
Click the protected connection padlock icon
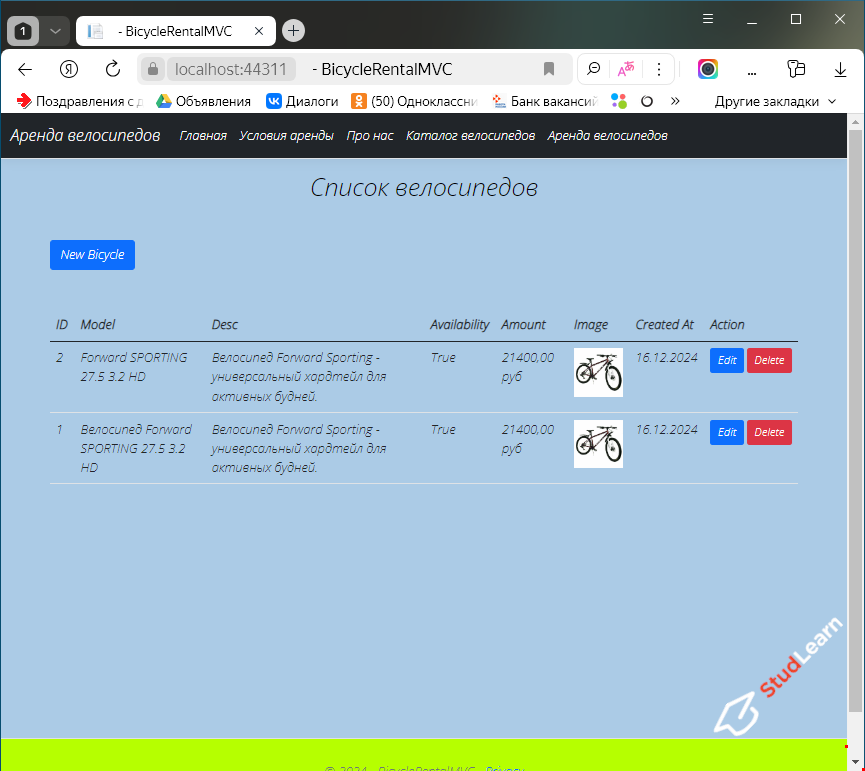[151, 69]
